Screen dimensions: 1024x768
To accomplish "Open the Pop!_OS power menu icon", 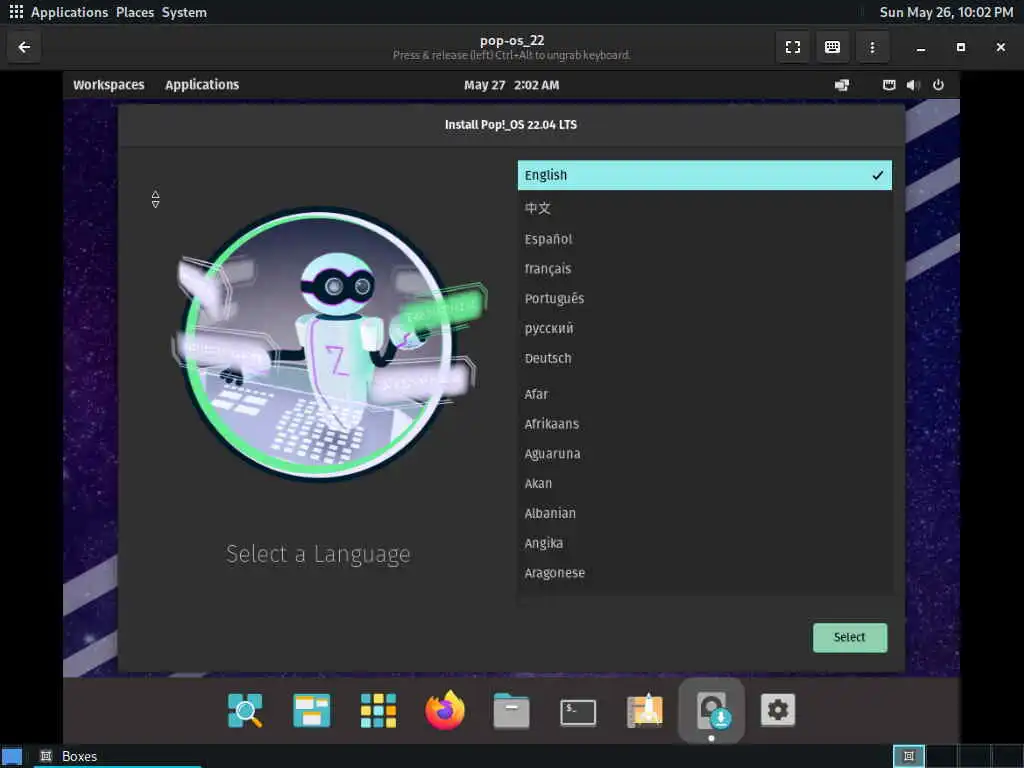I will click(938, 85).
